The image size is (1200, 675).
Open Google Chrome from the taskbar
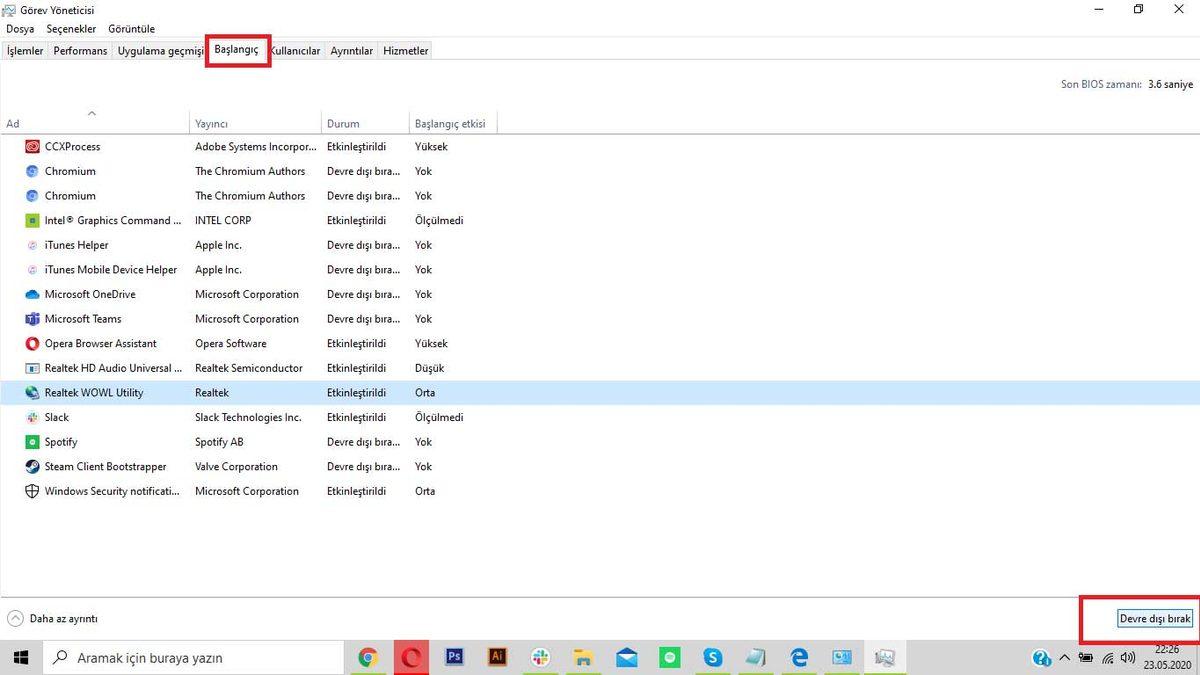(368, 657)
